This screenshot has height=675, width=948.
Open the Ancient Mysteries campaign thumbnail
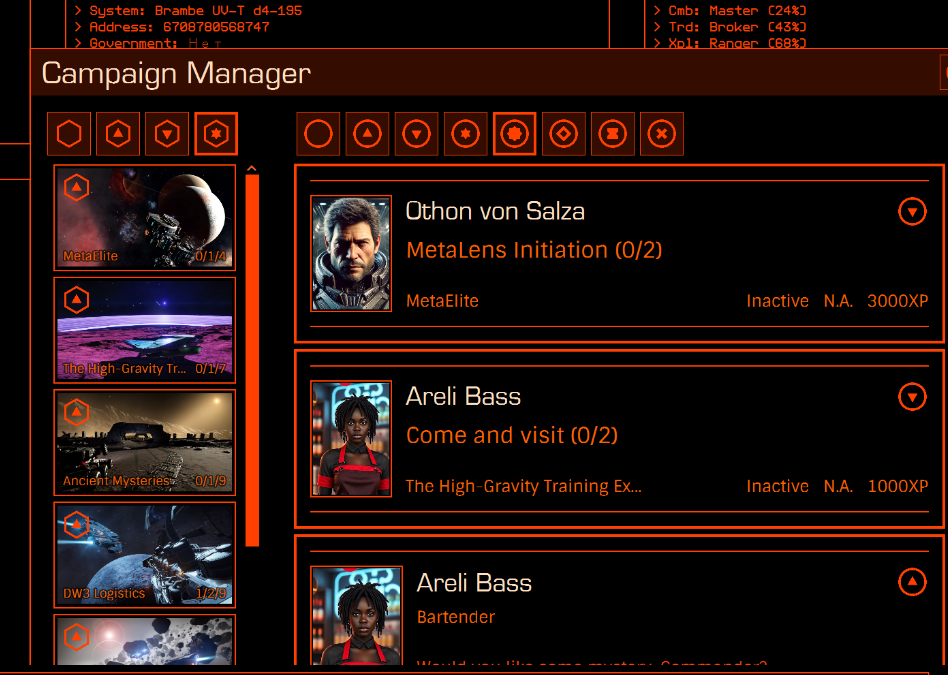tap(145, 443)
